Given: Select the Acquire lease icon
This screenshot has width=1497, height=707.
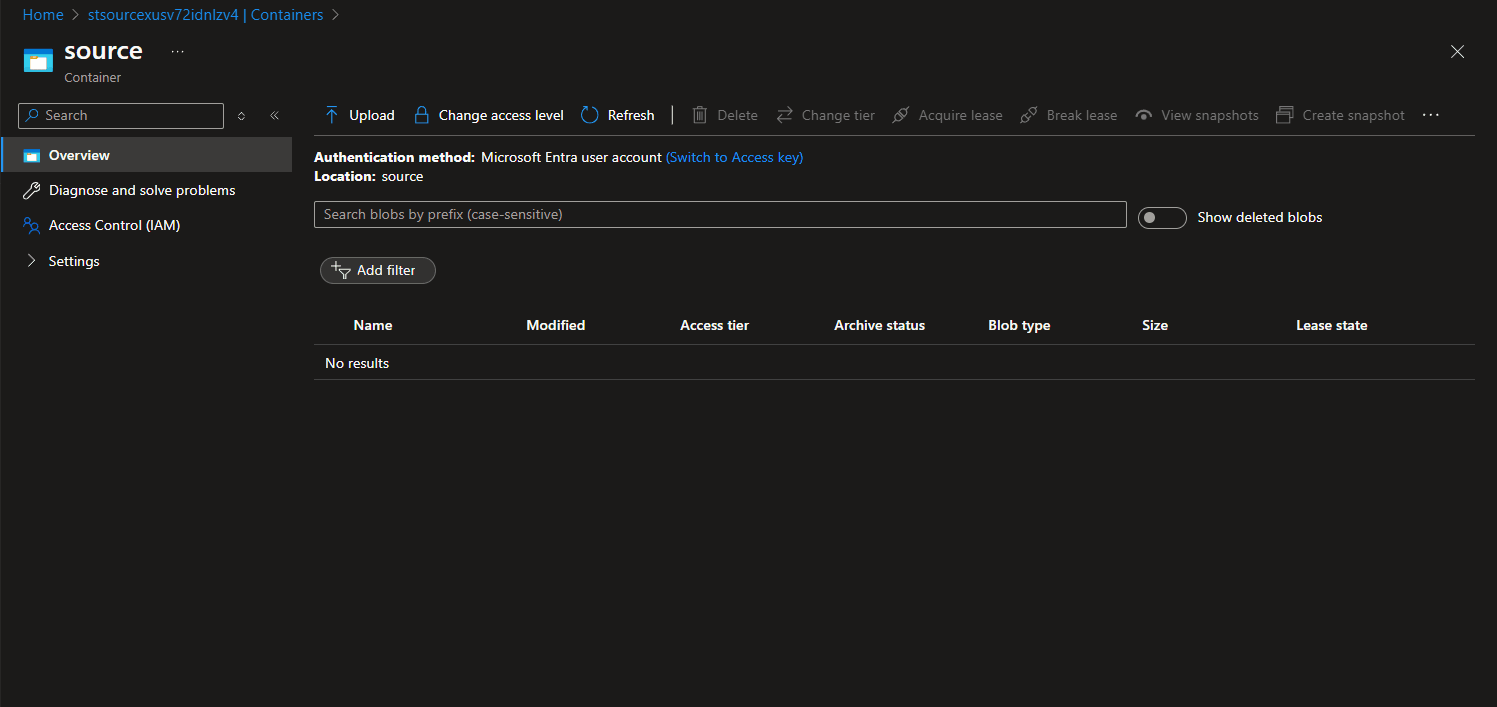Looking at the screenshot, I should [x=900, y=114].
